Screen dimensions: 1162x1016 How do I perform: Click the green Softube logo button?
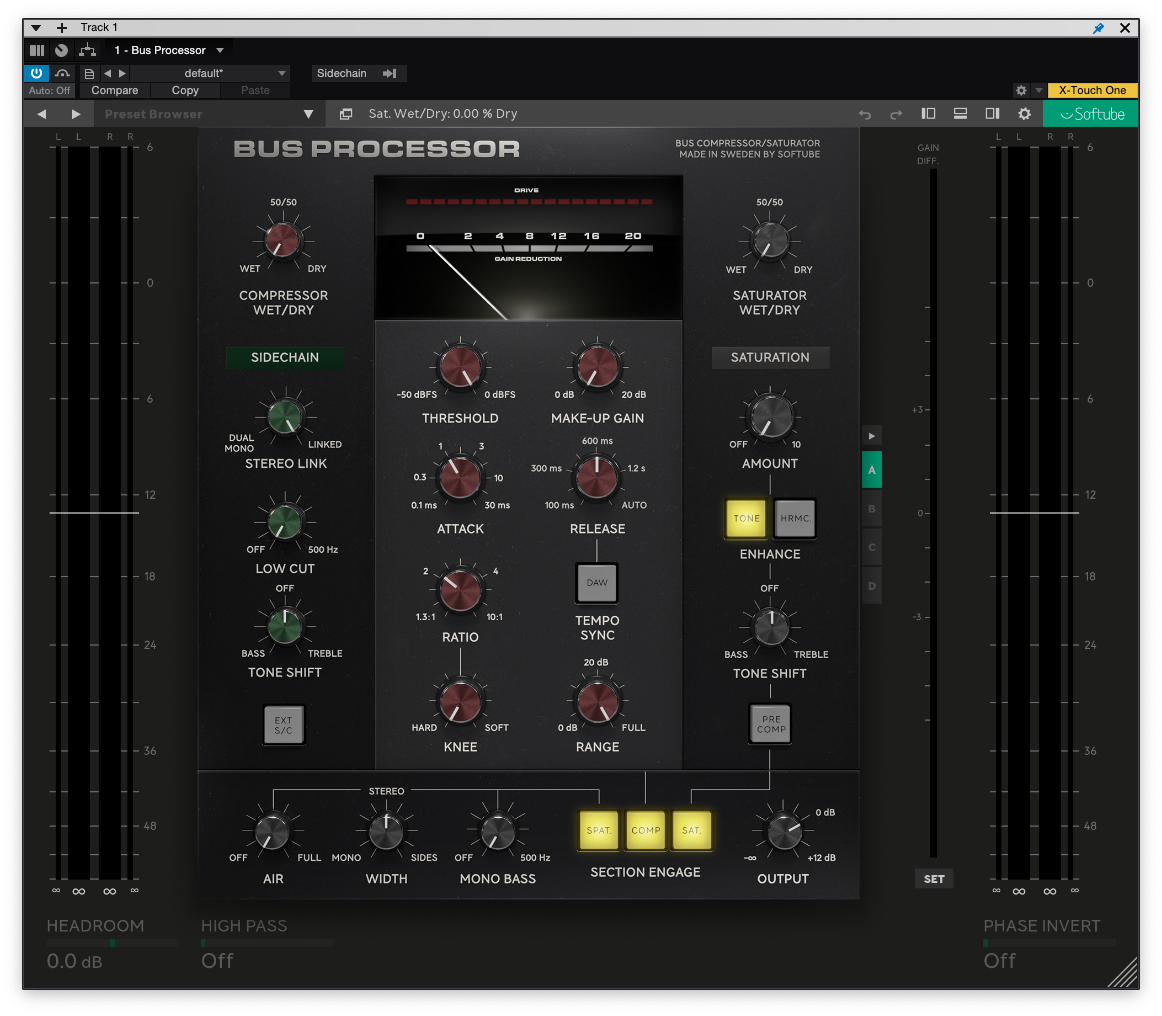(x=1090, y=114)
